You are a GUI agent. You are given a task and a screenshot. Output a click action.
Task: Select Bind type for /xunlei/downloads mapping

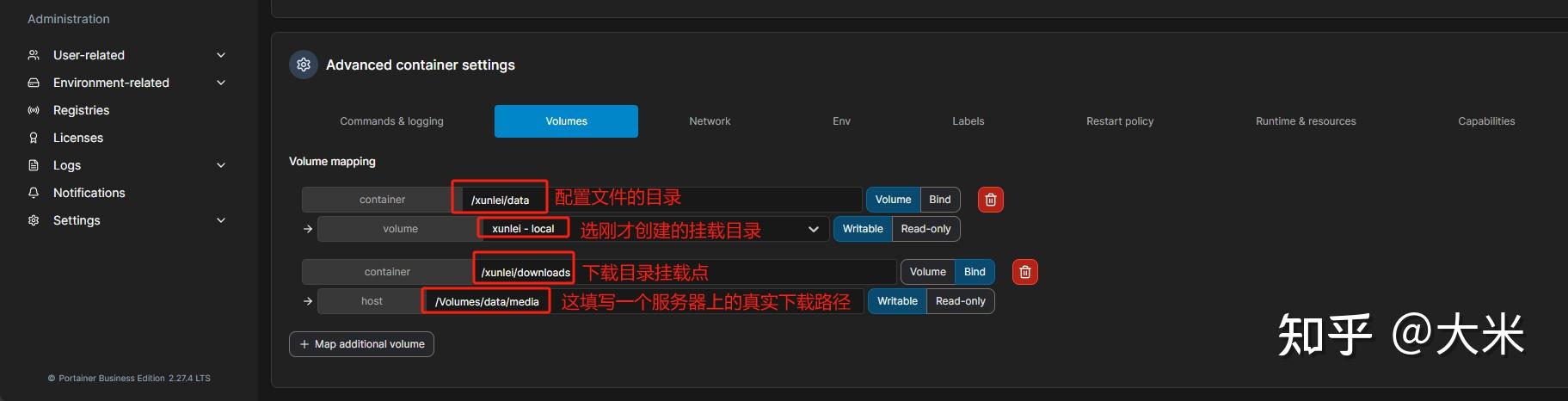(975, 272)
